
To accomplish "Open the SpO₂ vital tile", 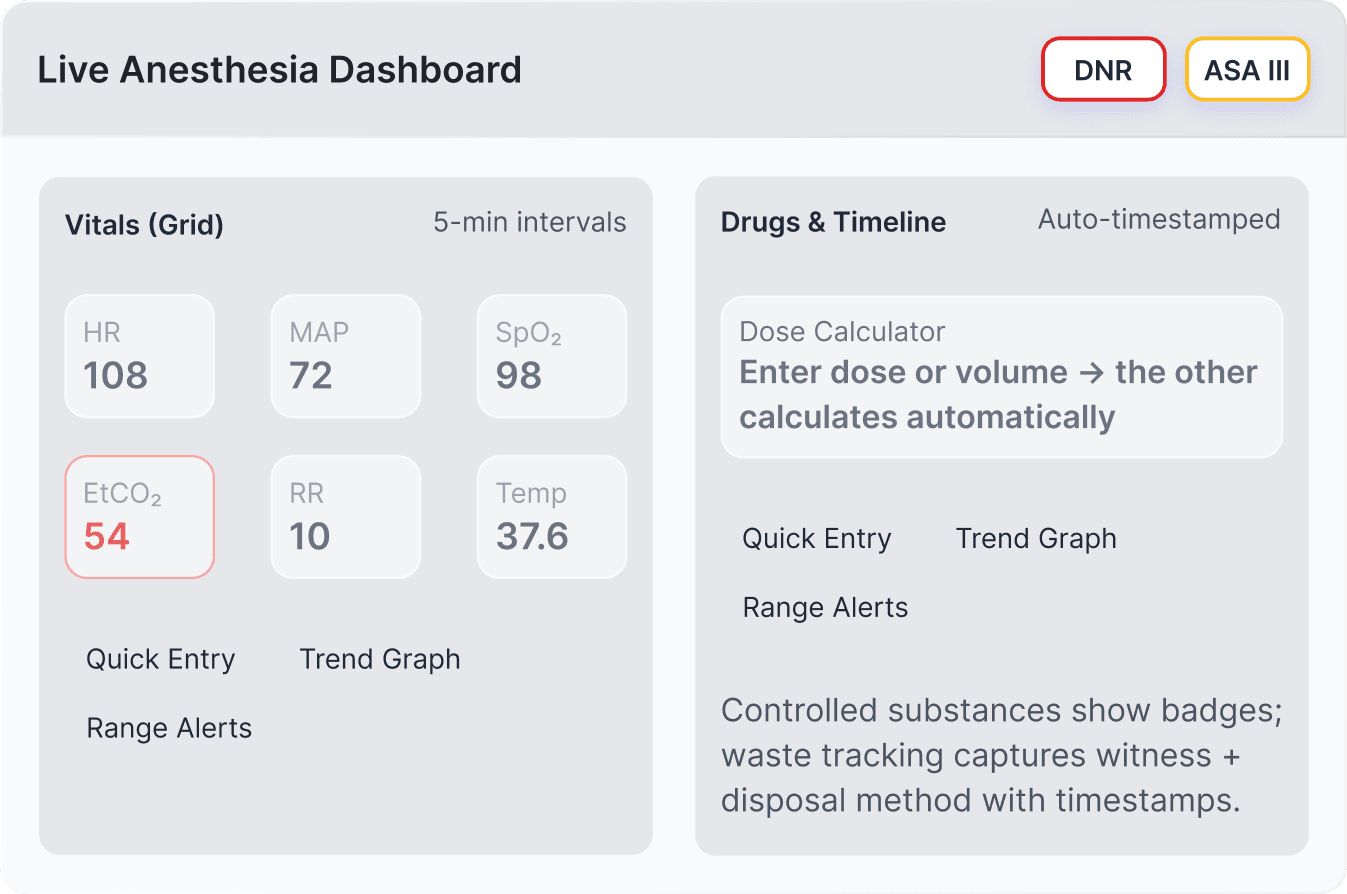I will point(551,356).
